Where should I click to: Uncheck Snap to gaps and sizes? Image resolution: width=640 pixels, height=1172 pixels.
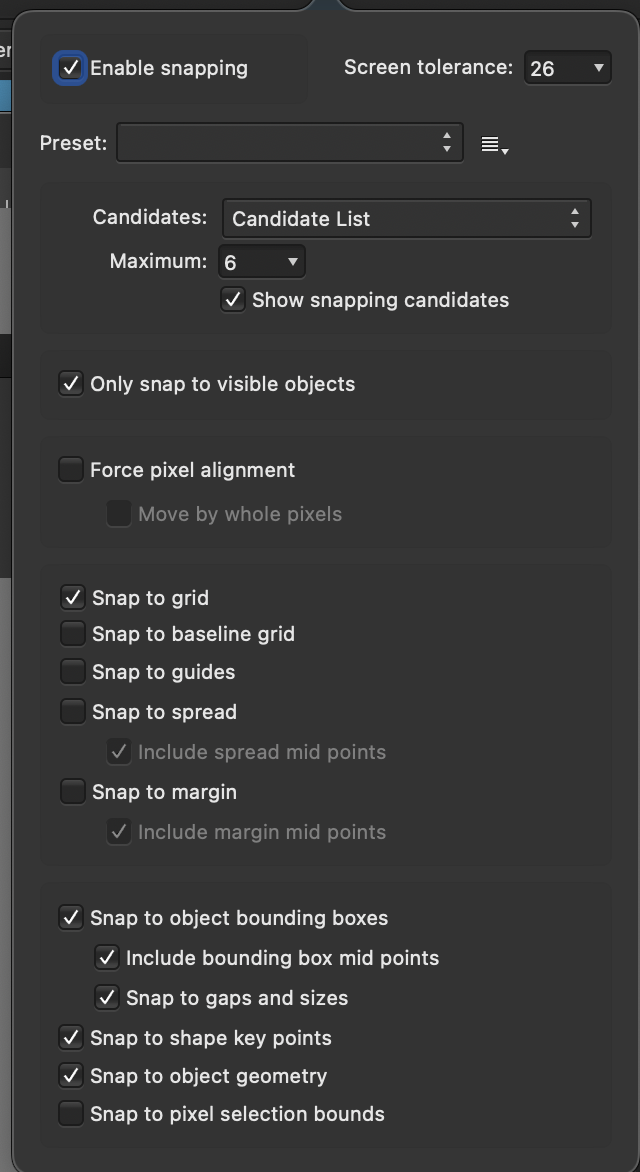[107, 997]
